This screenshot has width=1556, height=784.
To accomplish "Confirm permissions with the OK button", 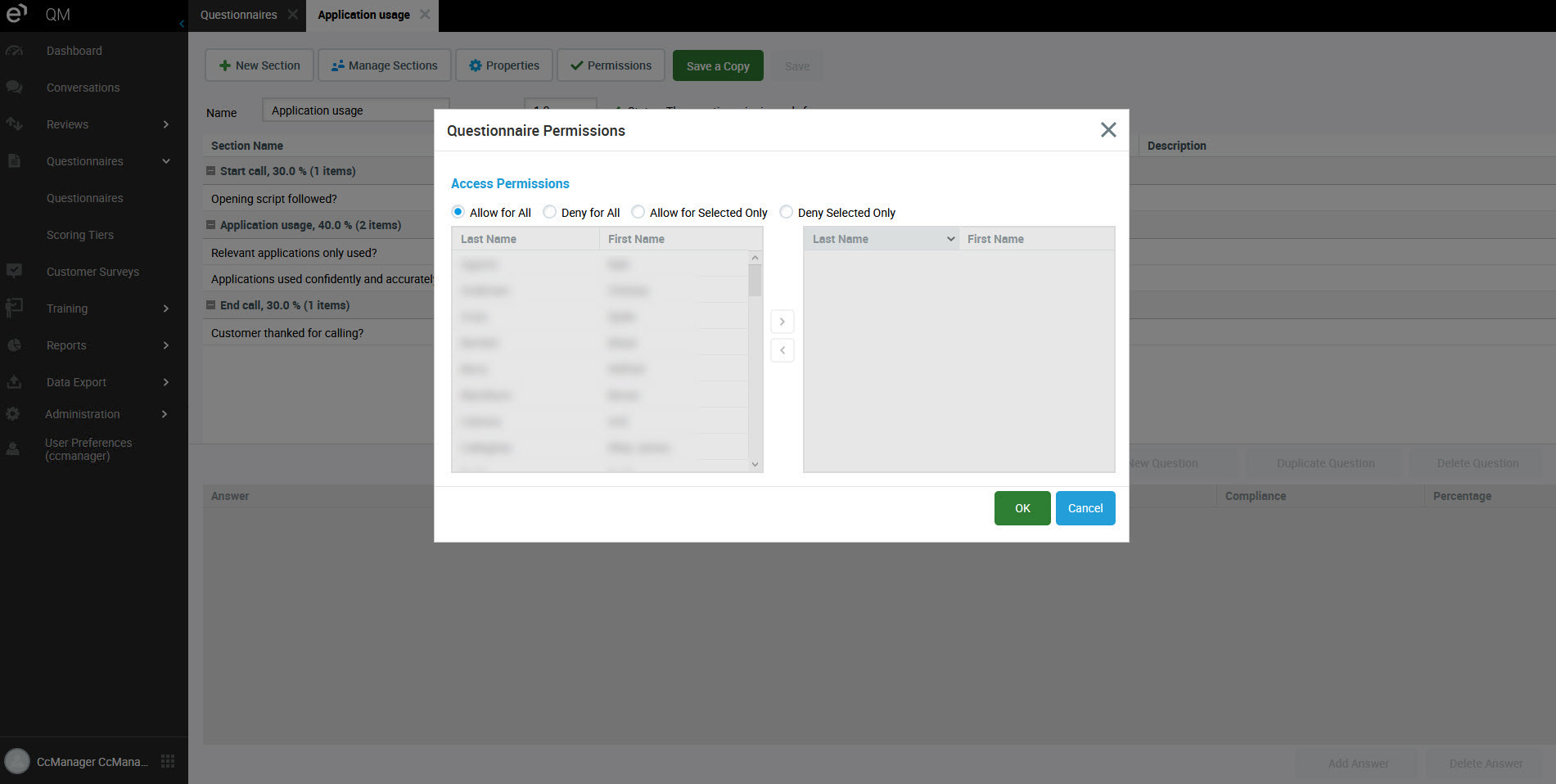I will coord(1022,508).
